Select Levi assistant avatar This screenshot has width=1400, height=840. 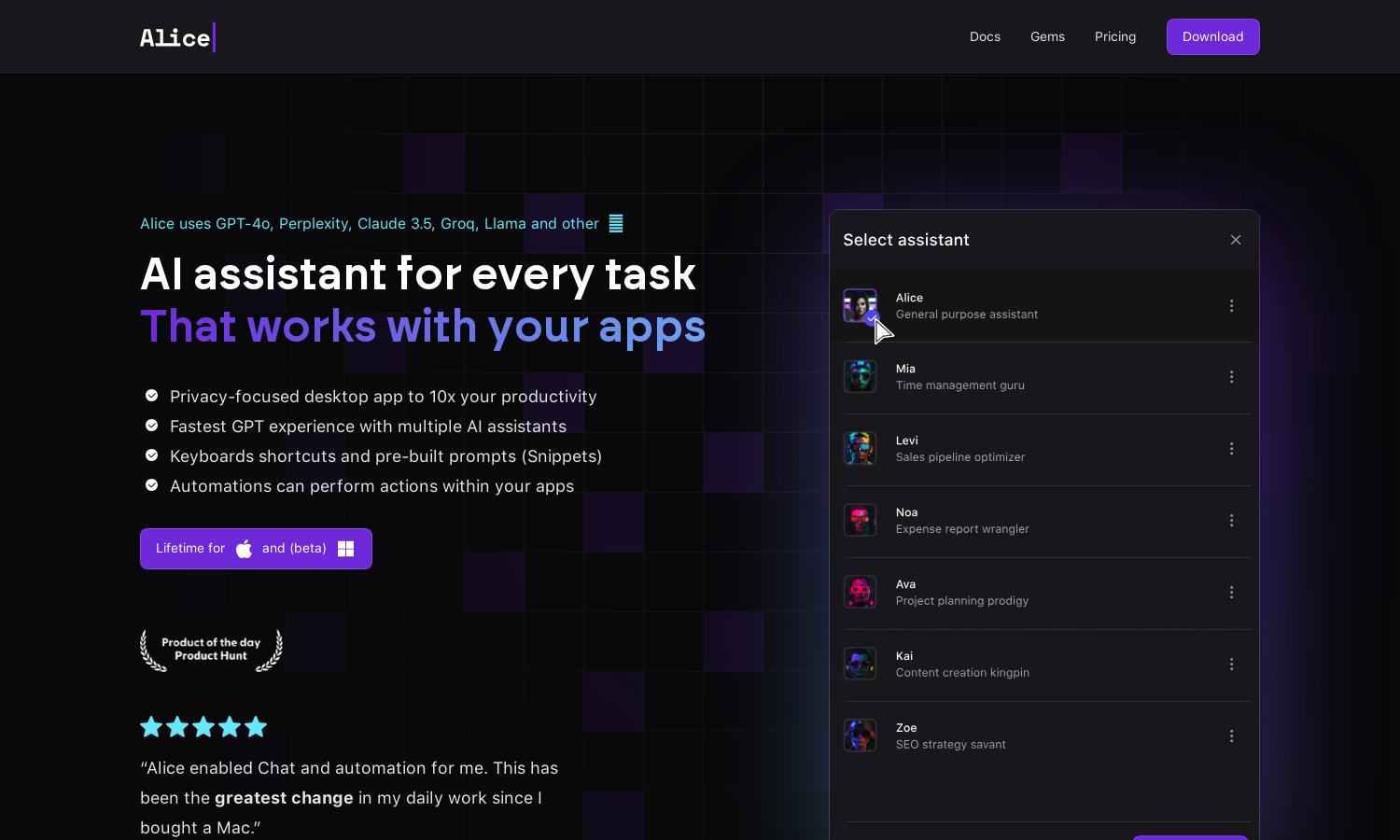click(x=860, y=449)
